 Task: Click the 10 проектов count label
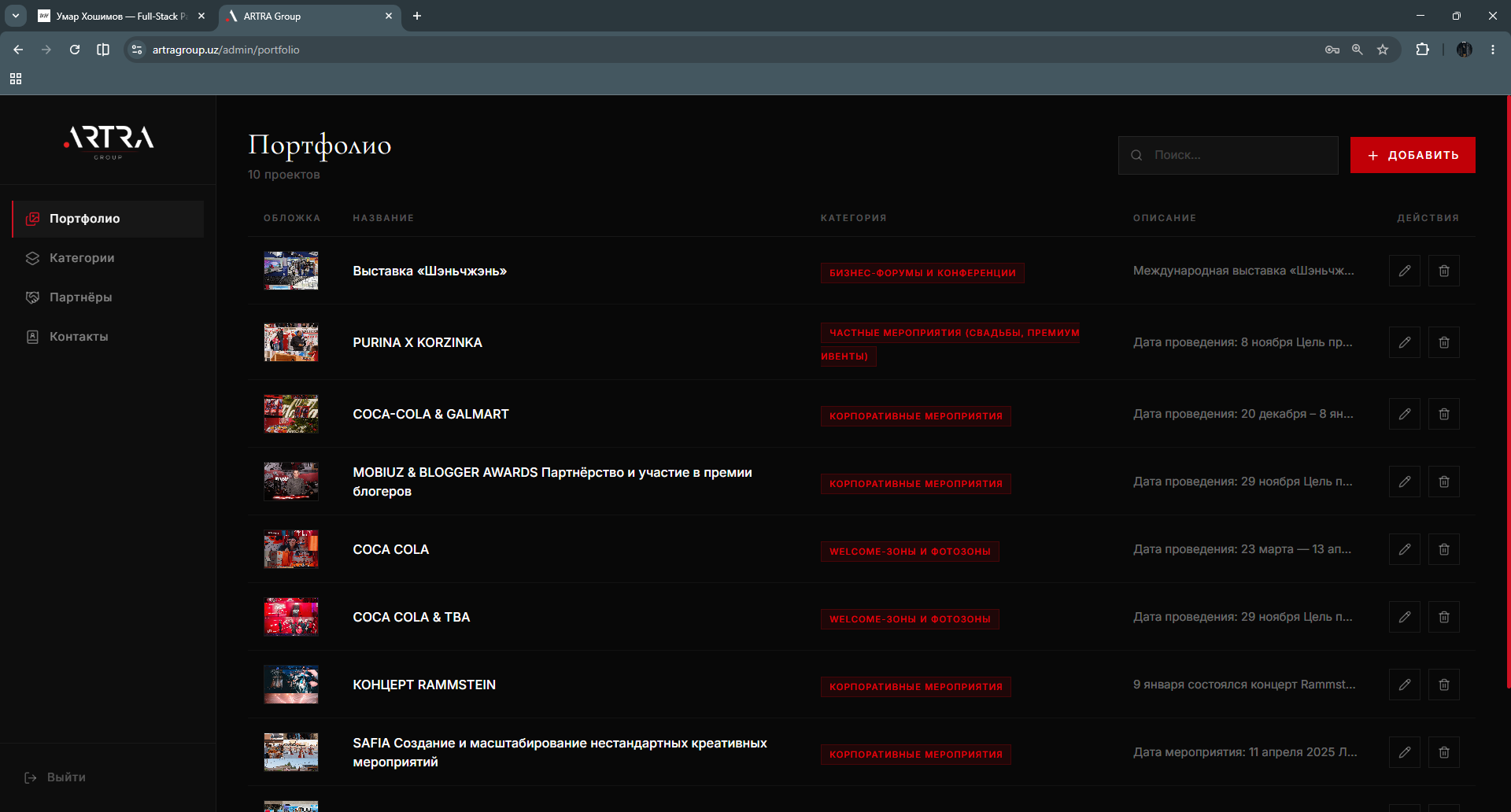pos(284,175)
